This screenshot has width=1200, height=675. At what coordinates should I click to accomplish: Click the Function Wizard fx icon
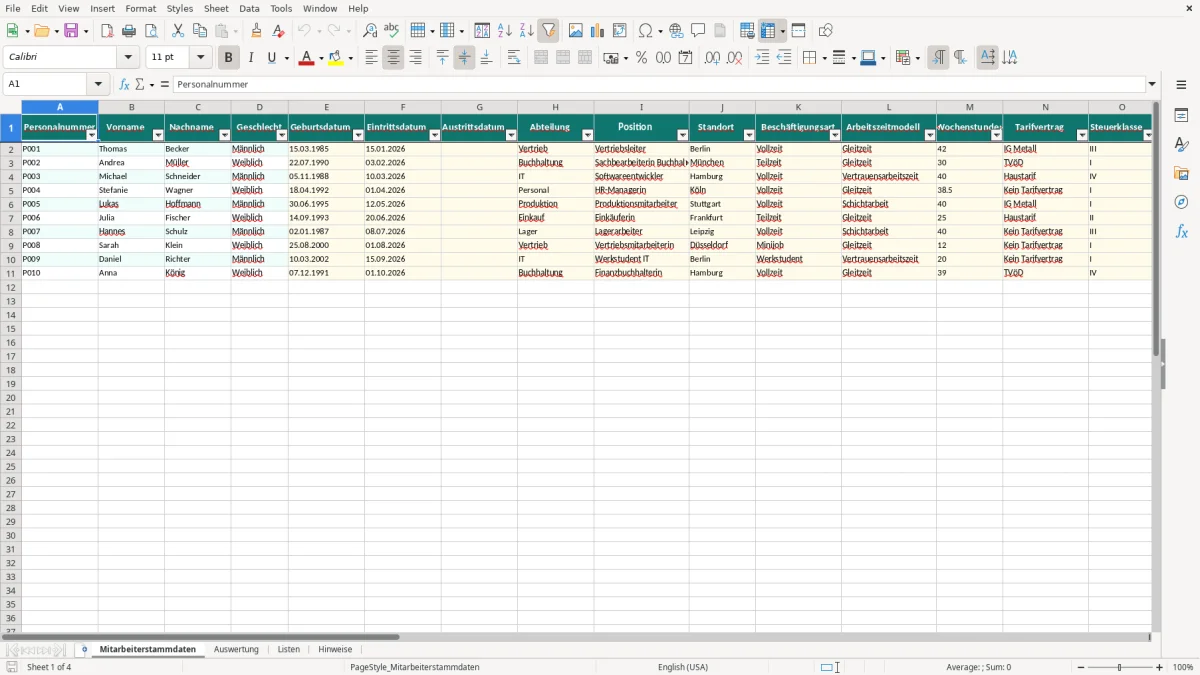click(125, 85)
